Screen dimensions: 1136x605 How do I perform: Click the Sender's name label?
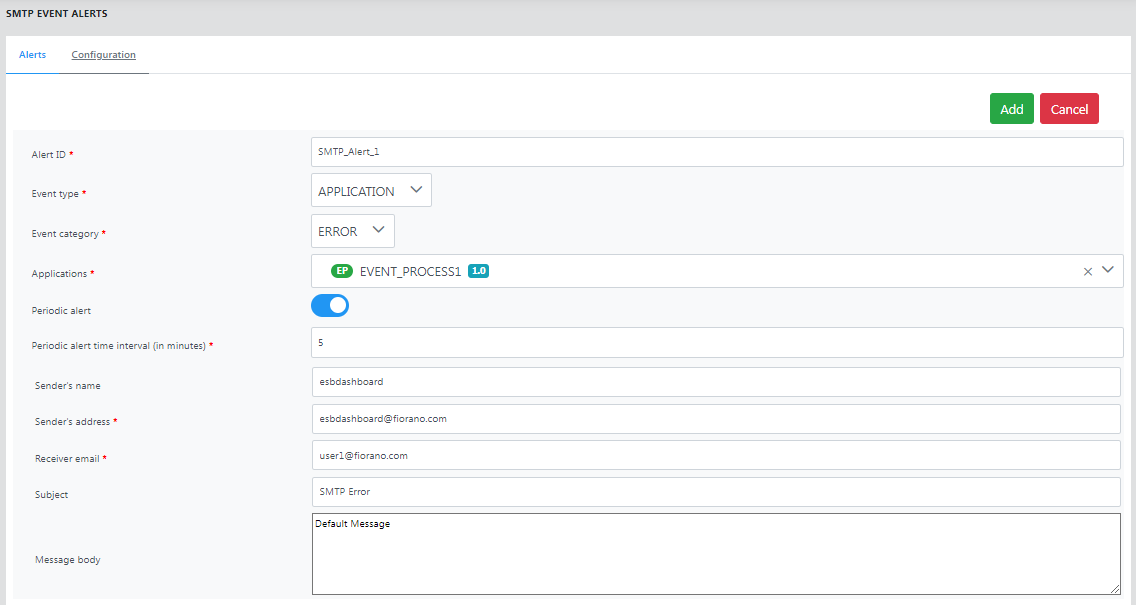(67, 385)
